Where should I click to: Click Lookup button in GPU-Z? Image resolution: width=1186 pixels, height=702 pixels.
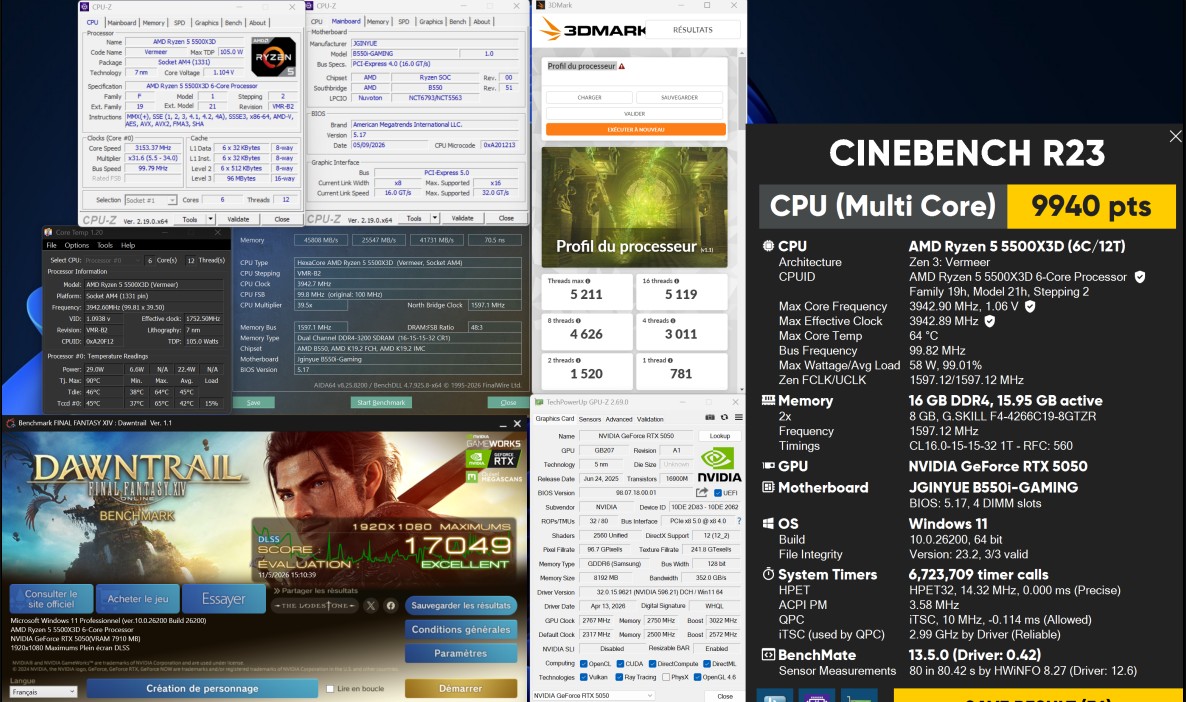coord(720,436)
